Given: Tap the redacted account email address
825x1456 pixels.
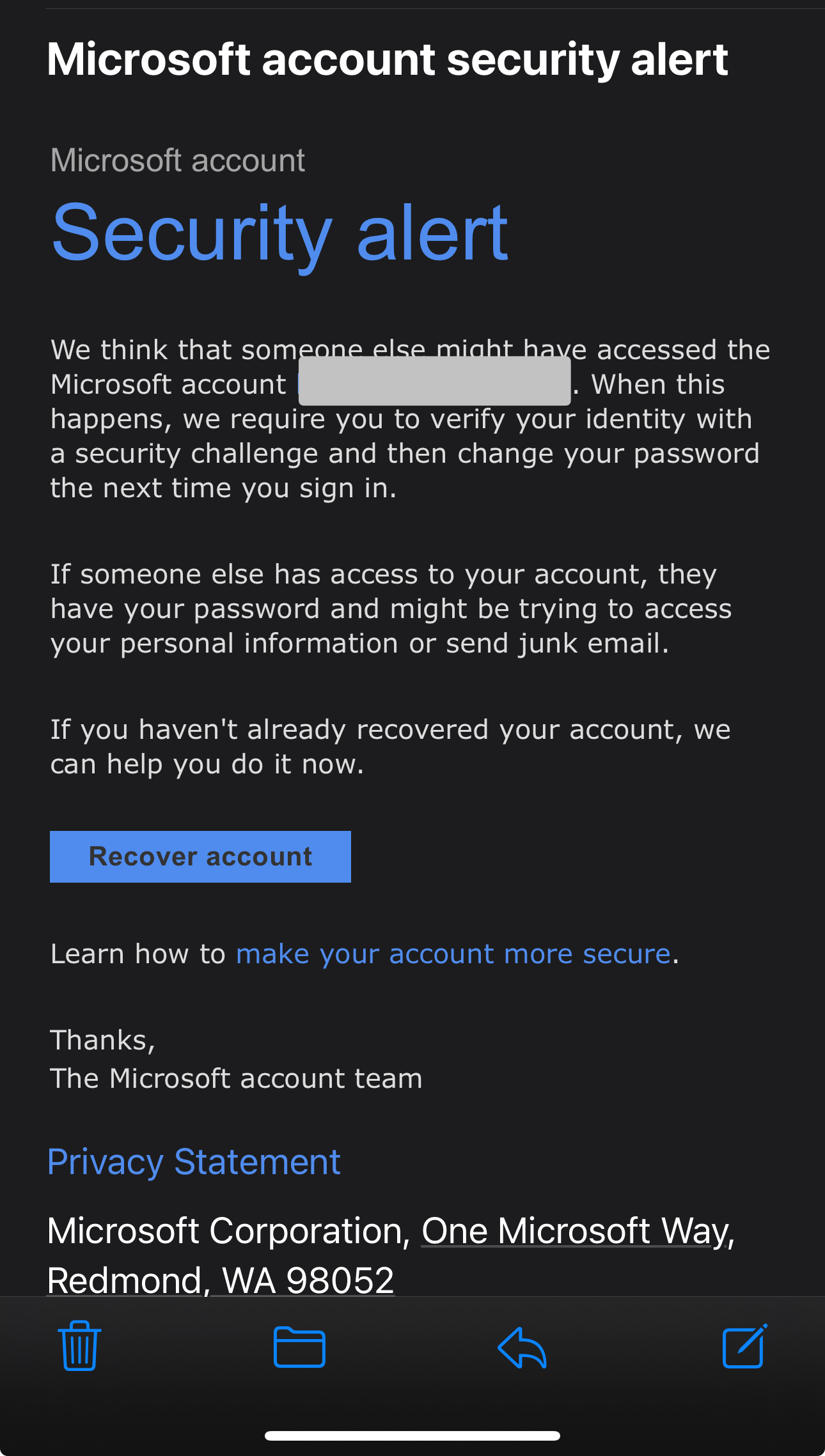Looking at the screenshot, I should click(x=434, y=382).
